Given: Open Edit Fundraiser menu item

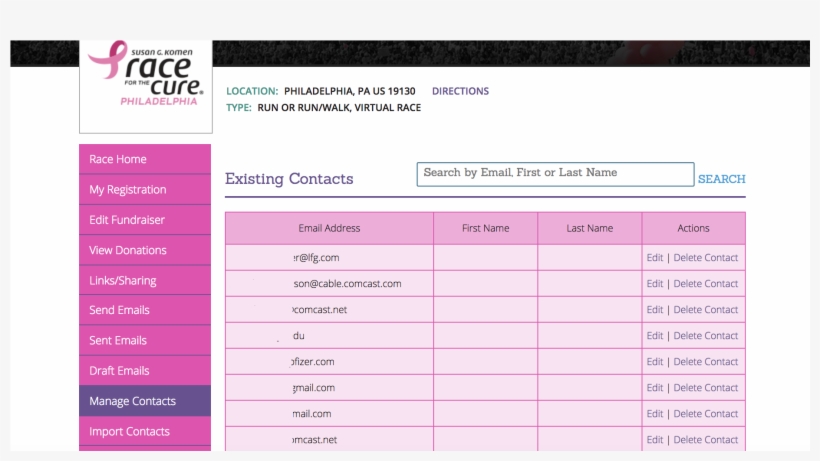Looking at the screenshot, I should [145, 220].
